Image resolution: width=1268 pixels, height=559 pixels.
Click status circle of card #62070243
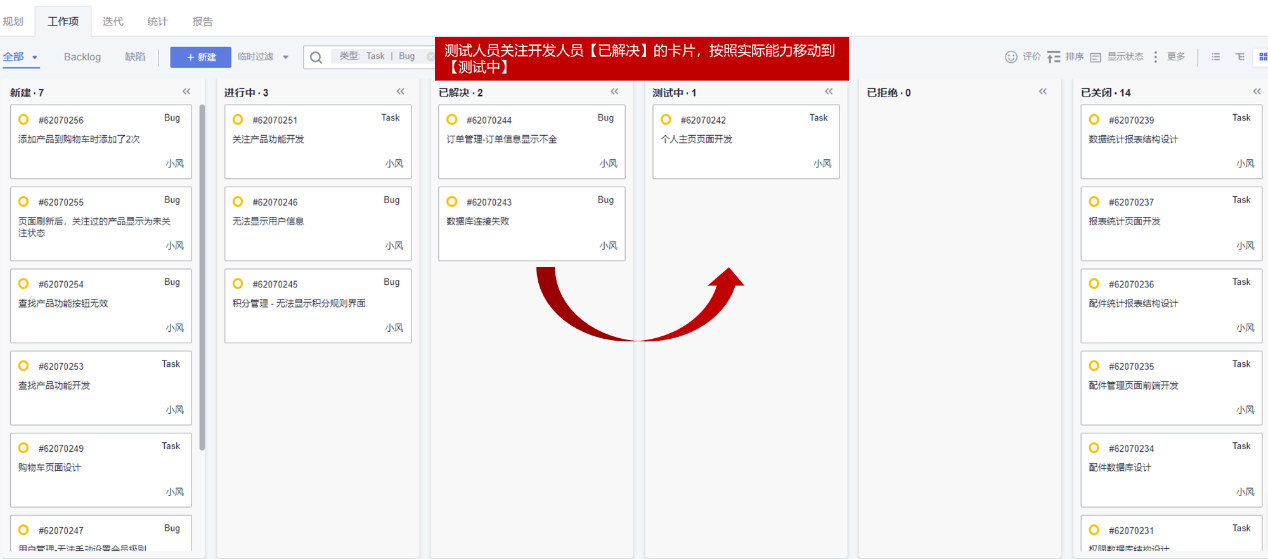[451, 201]
